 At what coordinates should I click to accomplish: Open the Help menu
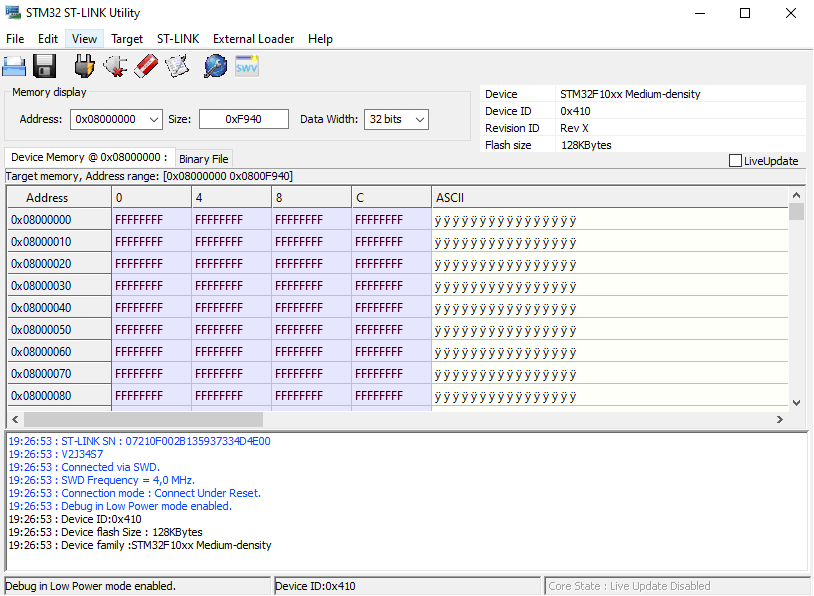click(320, 39)
